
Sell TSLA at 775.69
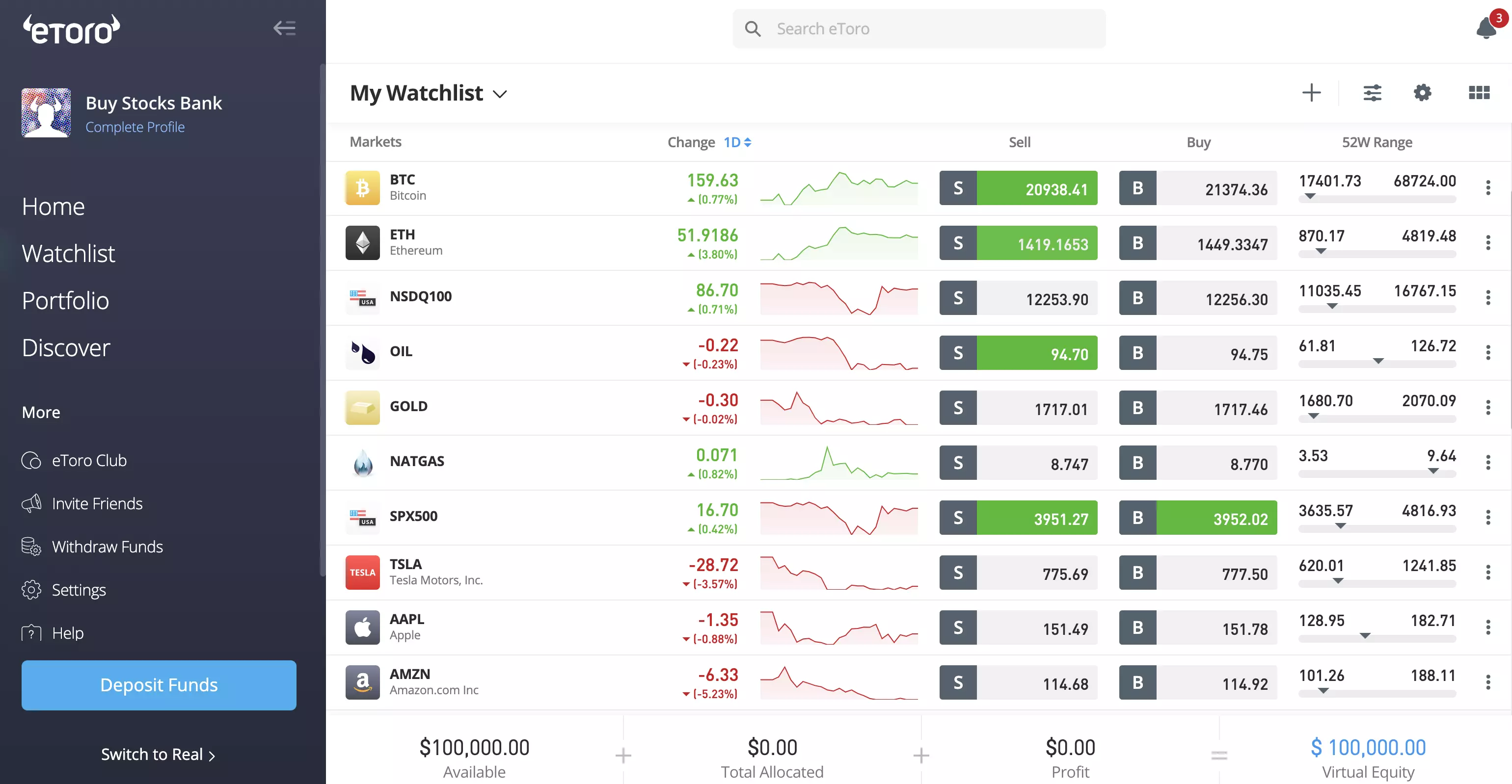click(x=1018, y=573)
